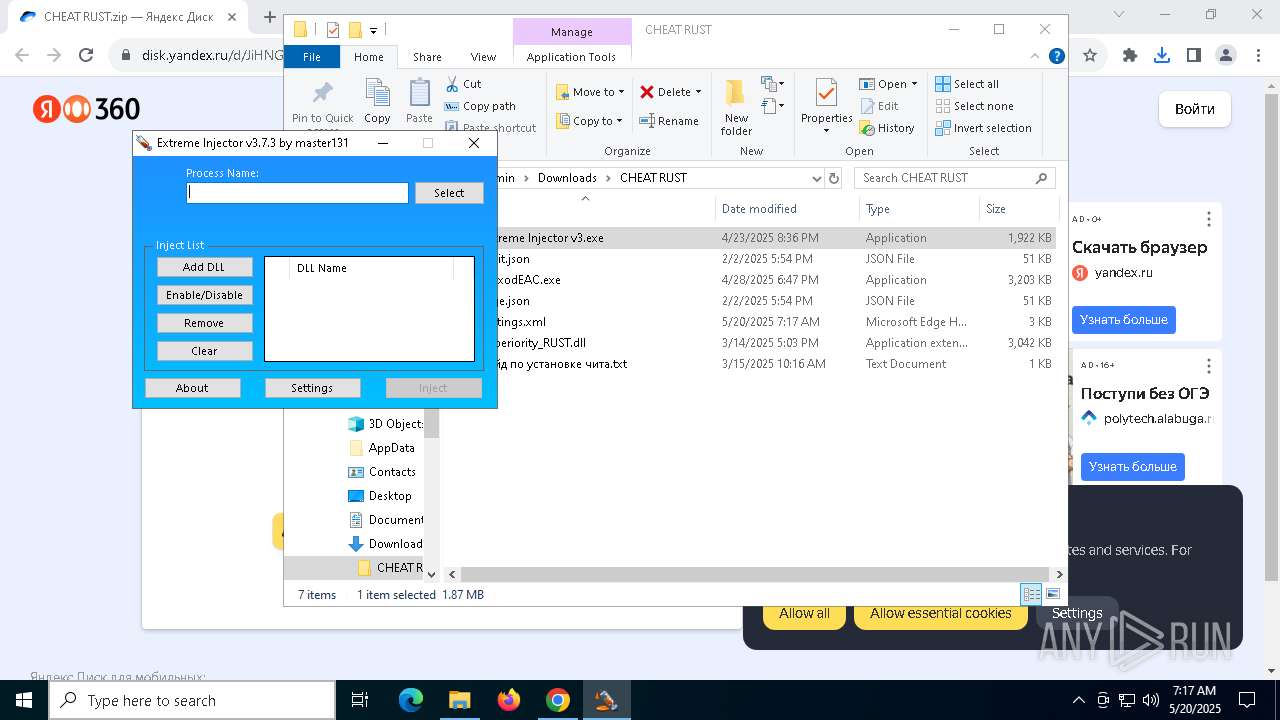Switch to Share ribbon tab
Image resolution: width=1280 pixels, height=720 pixels.
pyautogui.click(x=427, y=57)
